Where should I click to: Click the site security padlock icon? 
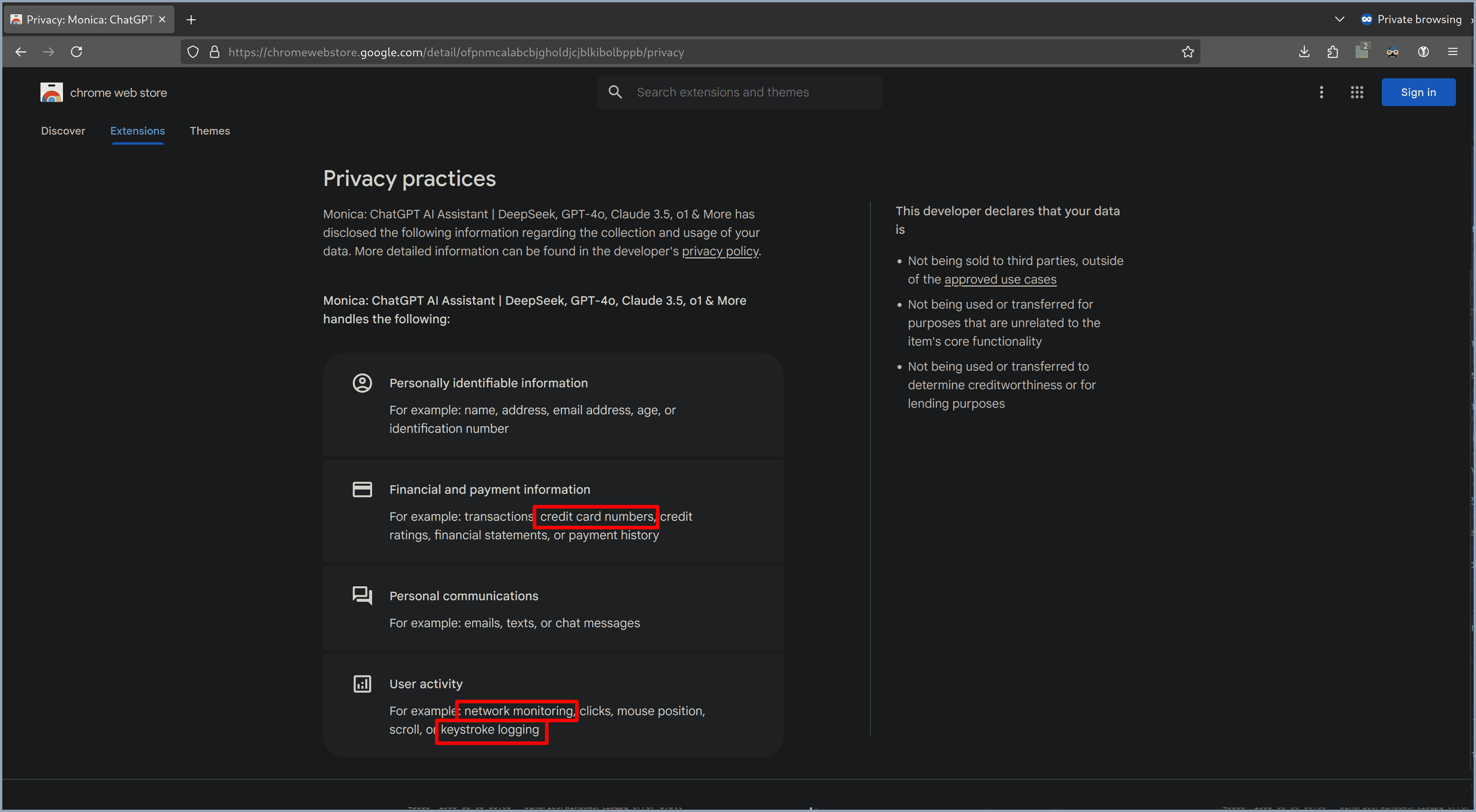214,52
